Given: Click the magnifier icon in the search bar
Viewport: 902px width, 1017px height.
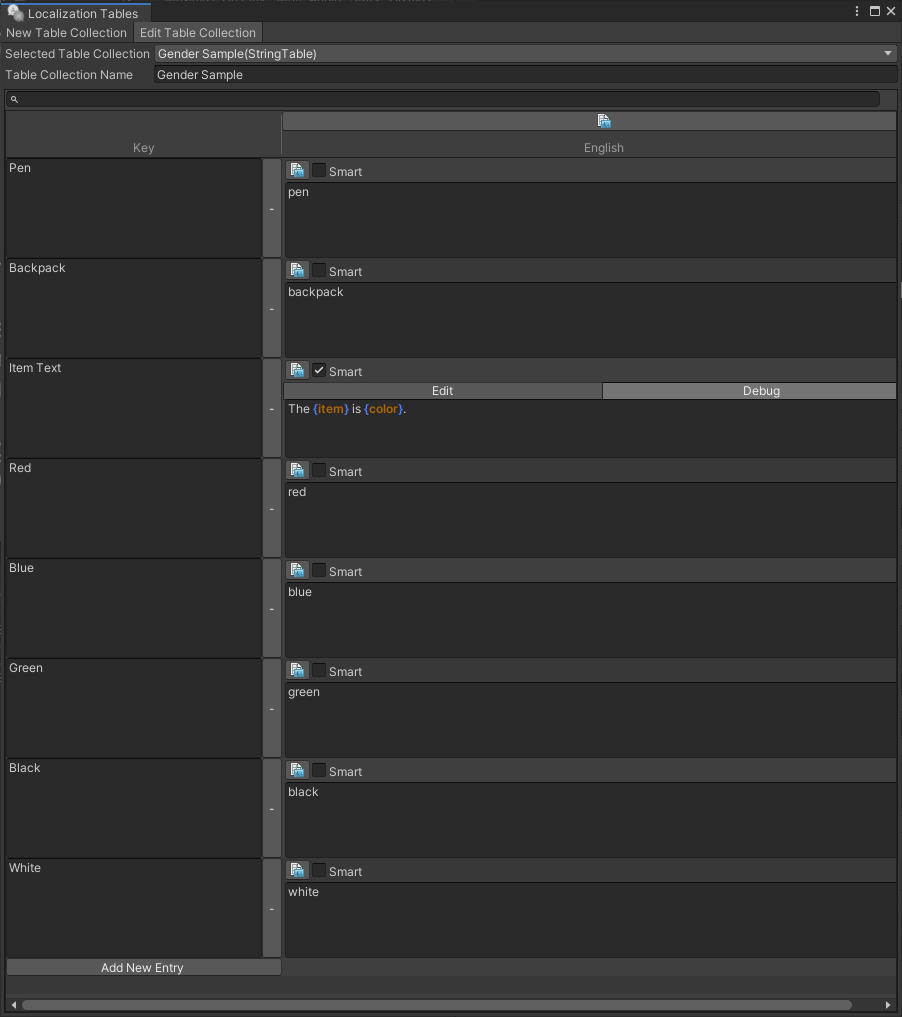Looking at the screenshot, I should tap(14, 99).
